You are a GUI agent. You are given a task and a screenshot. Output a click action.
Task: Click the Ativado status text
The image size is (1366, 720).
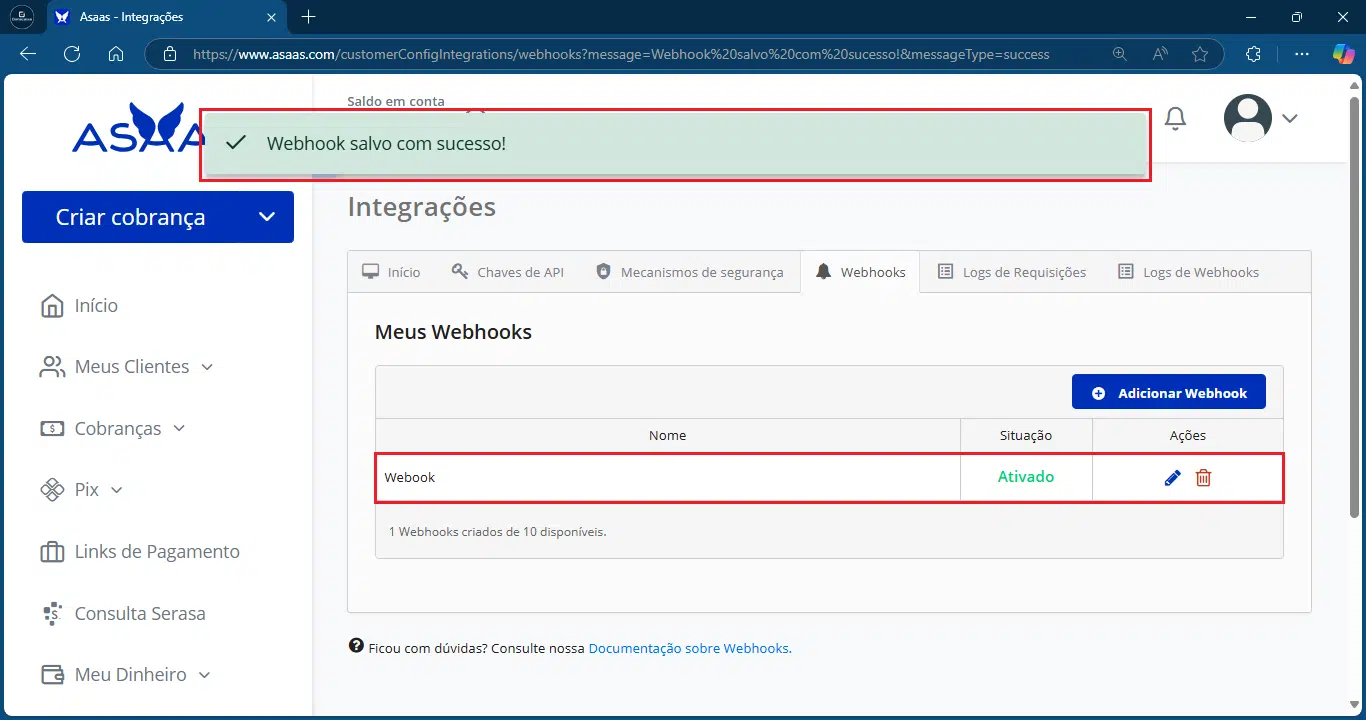[x=1026, y=477]
